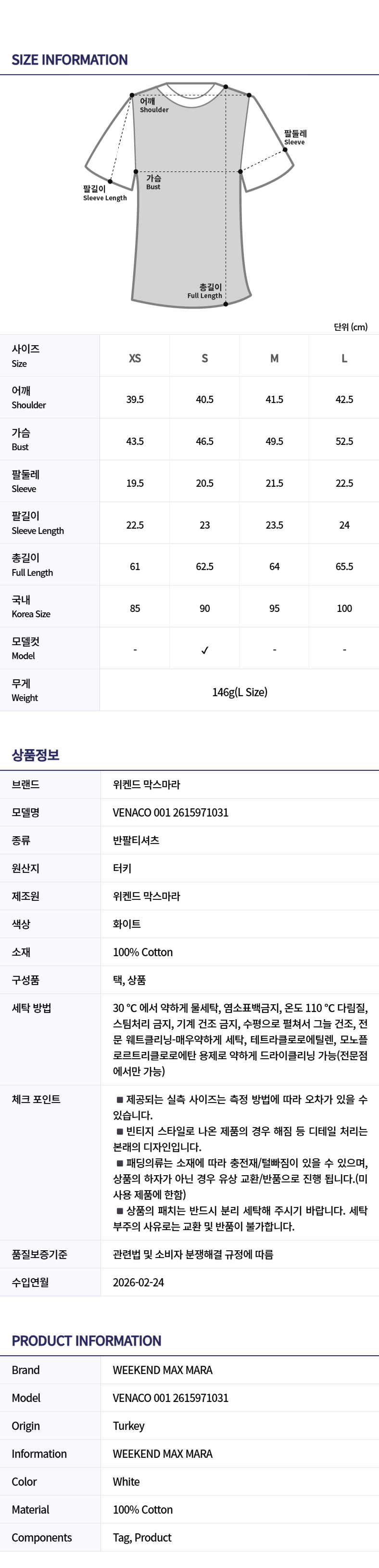Click the 100% Cotton value in 소재 row
The width and height of the screenshot is (379, 1568).
pos(143,952)
